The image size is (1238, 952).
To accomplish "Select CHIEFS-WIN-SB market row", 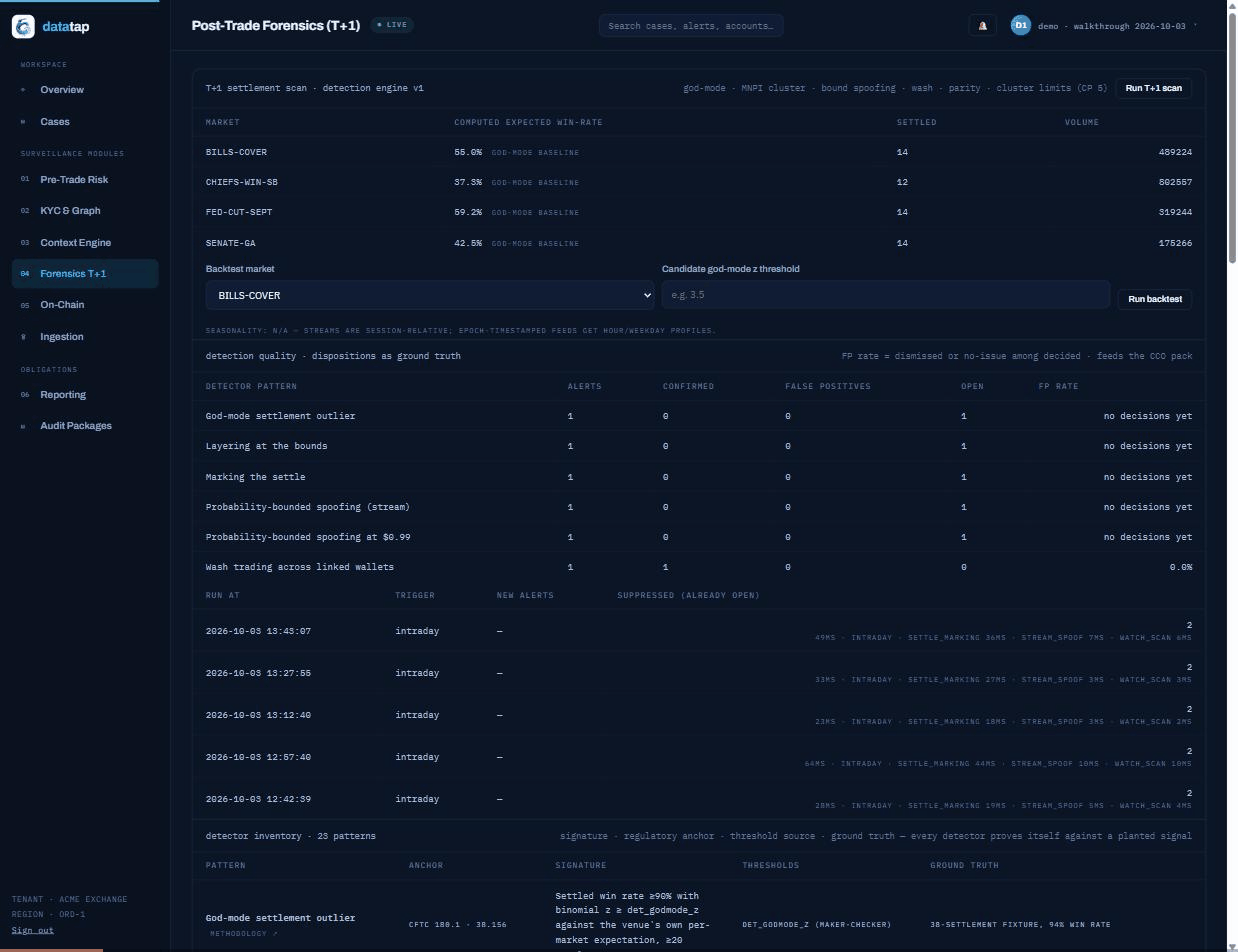I will 699,182.
